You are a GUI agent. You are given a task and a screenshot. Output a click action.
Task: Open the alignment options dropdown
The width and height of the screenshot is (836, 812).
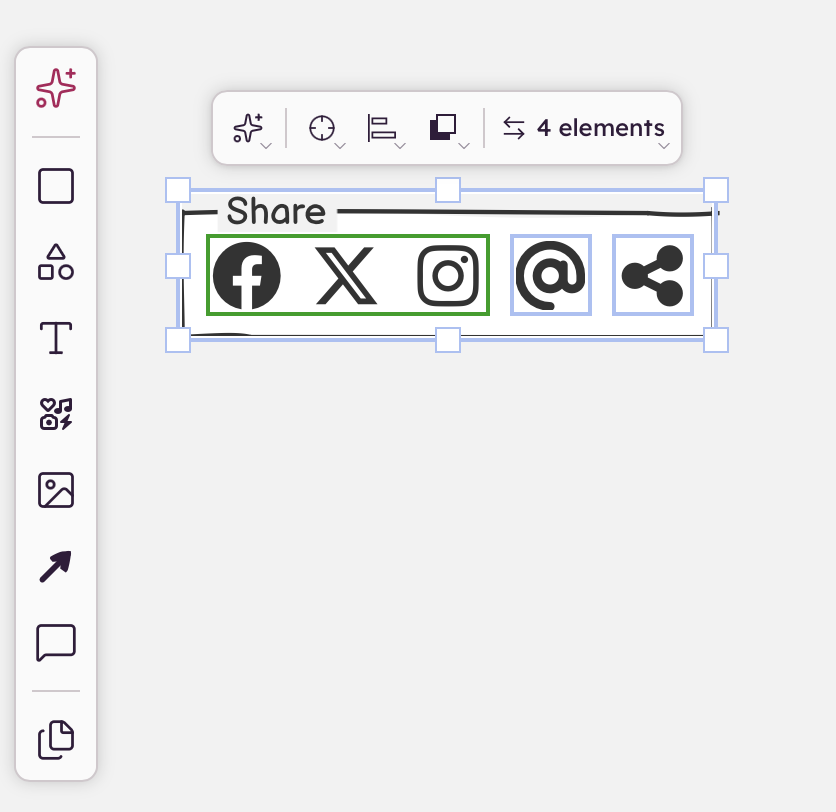386,128
